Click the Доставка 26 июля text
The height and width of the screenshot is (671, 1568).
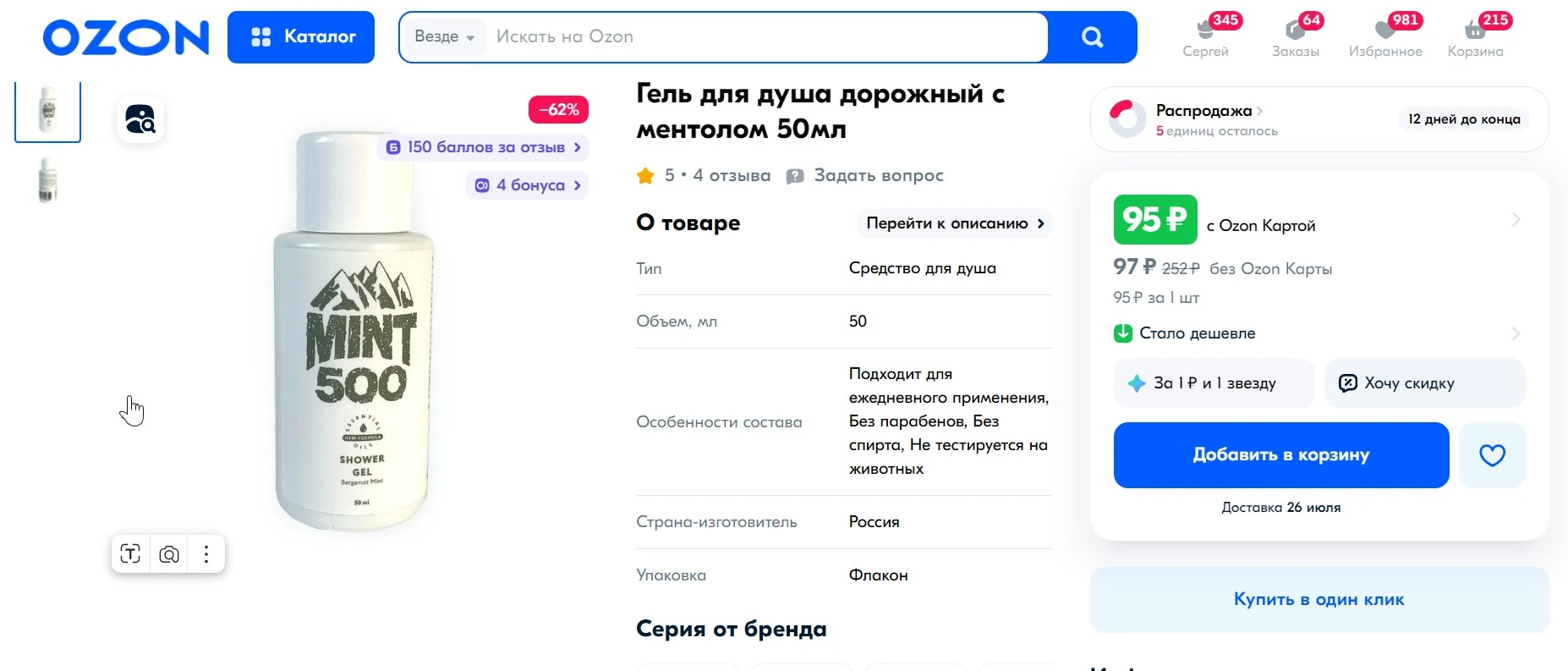coord(1281,508)
